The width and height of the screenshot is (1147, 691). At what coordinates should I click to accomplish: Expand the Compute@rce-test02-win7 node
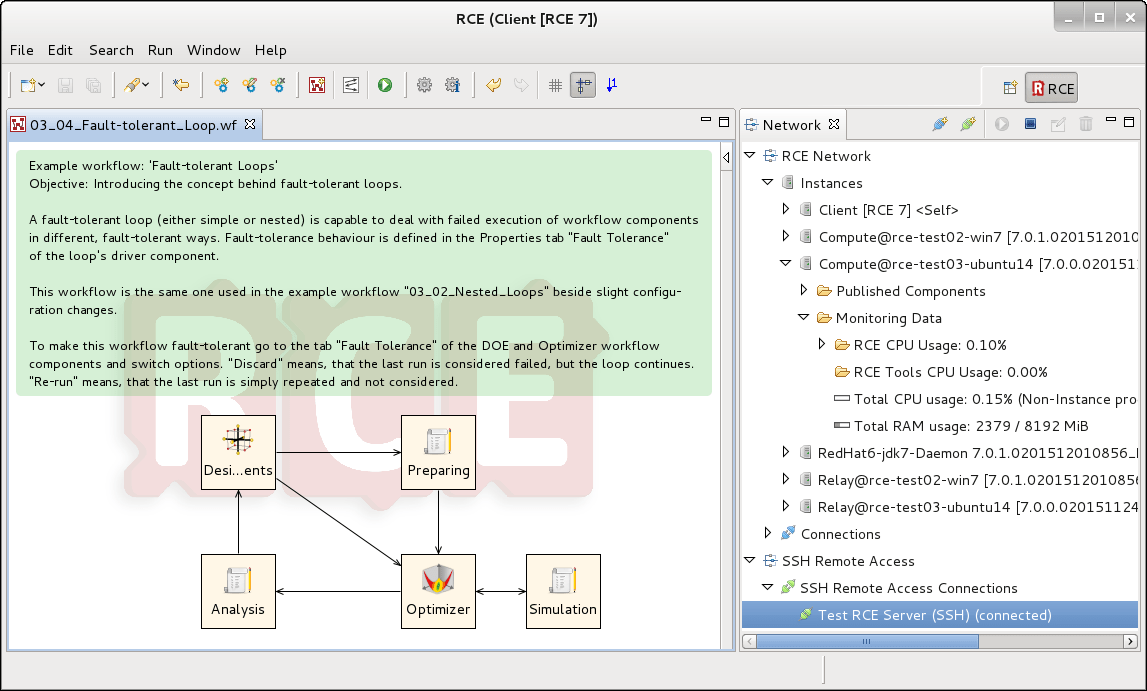pos(786,236)
